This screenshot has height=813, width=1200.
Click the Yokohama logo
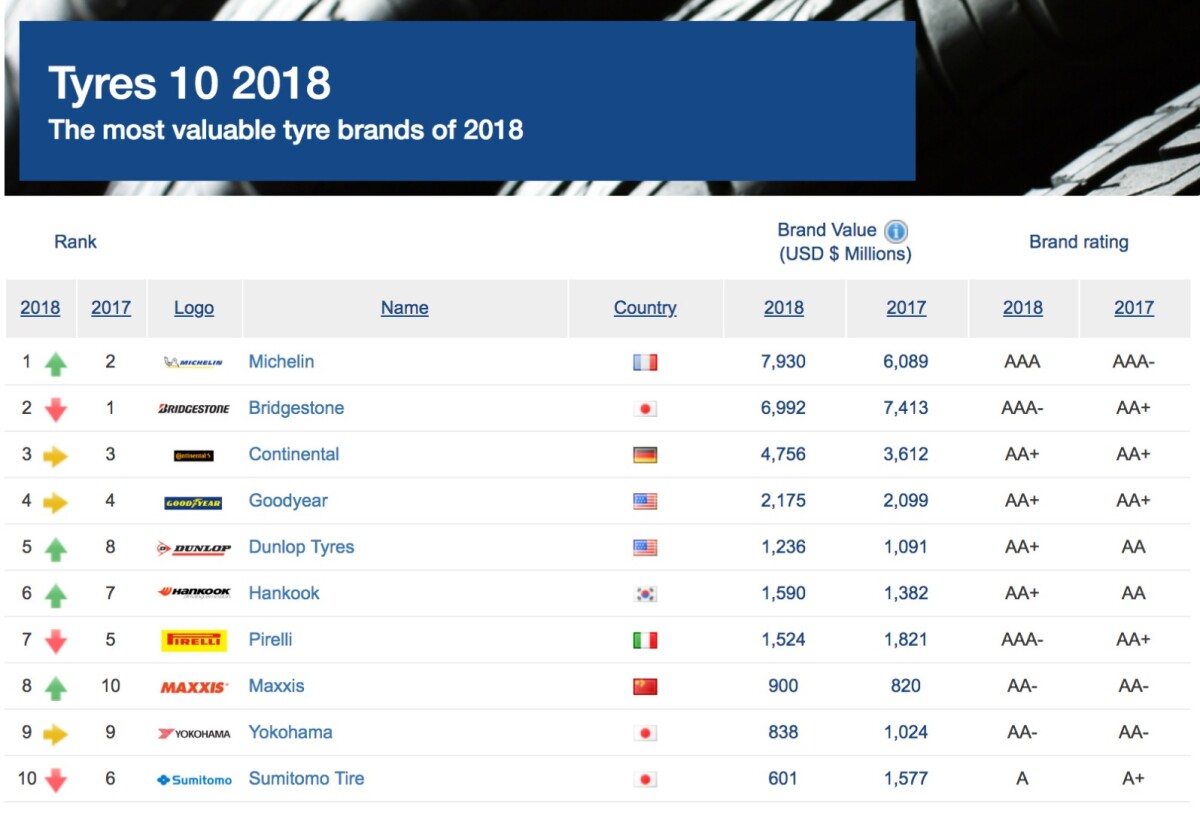click(194, 733)
